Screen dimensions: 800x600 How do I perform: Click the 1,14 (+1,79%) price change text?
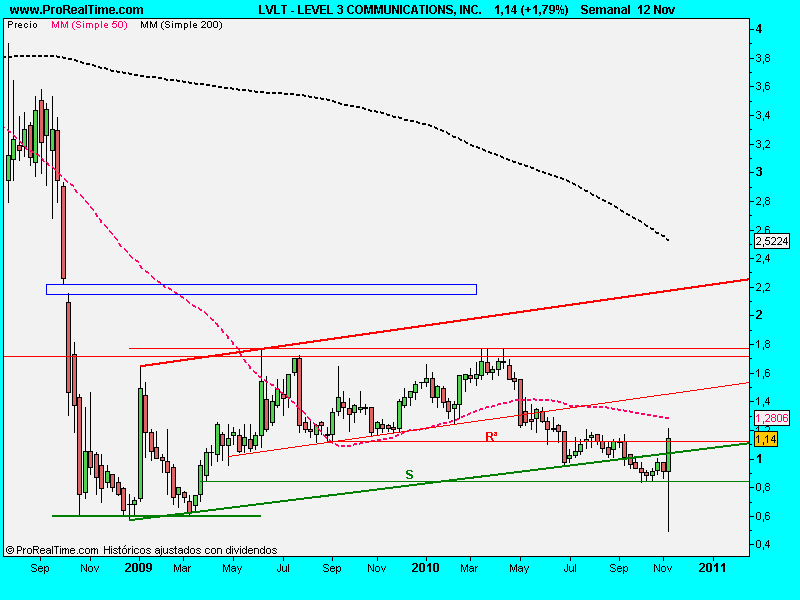click(x=531, y=10)
